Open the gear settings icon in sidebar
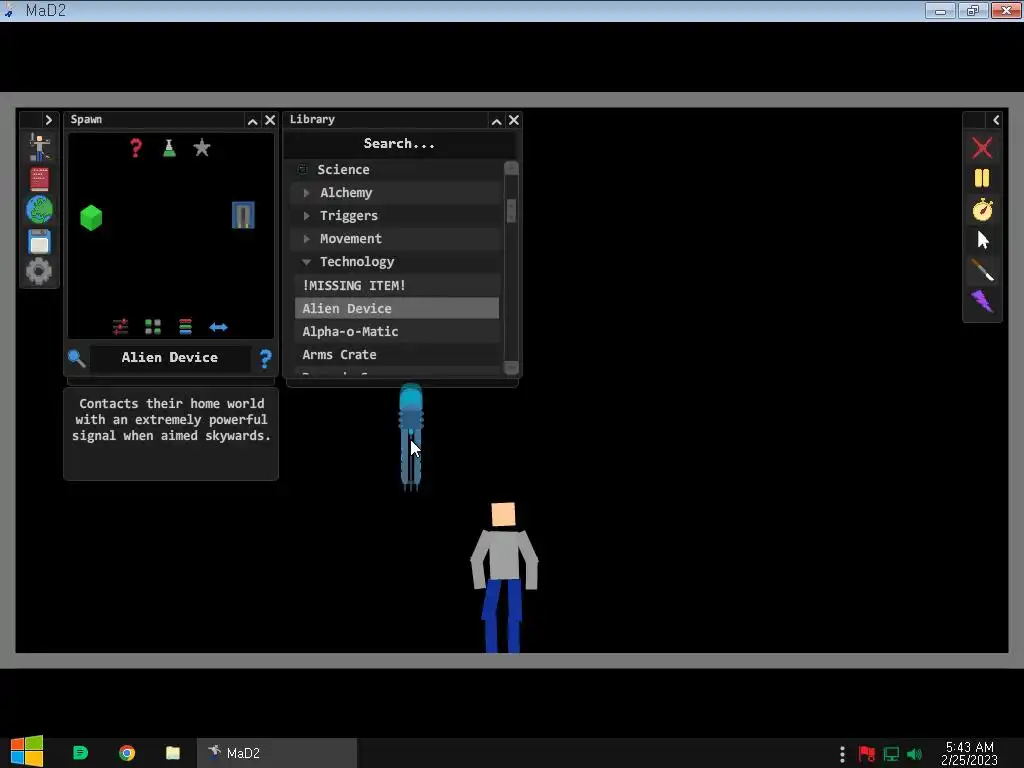This screenshot has height=768, width=1024. [x=39, y=271]
